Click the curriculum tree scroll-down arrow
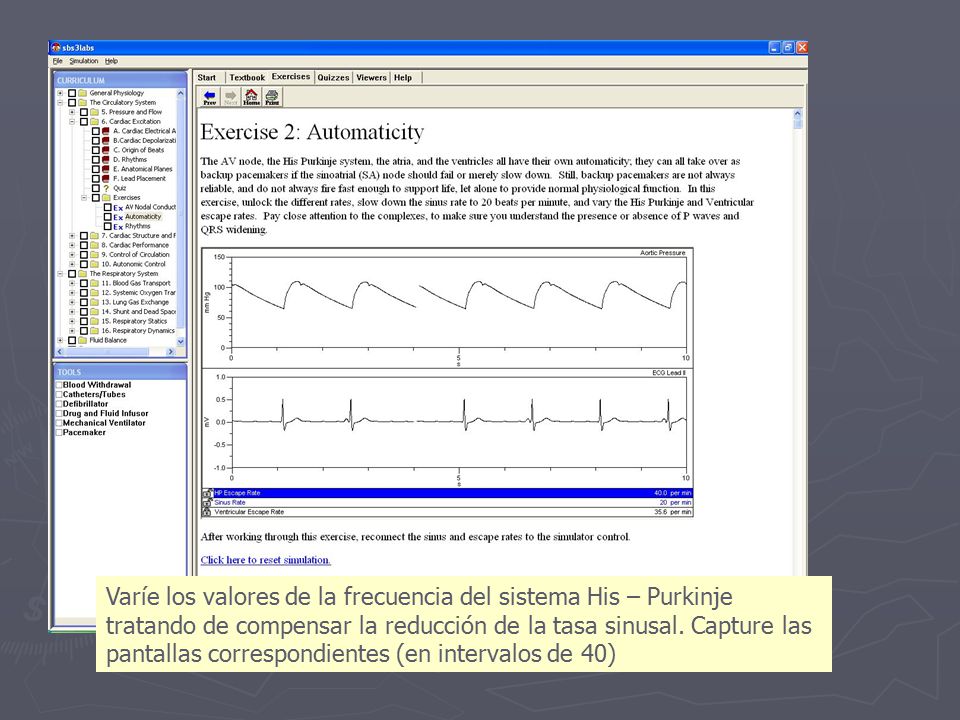Image resolution: width=960 pixels, height=720 pixels. (181, 342)
